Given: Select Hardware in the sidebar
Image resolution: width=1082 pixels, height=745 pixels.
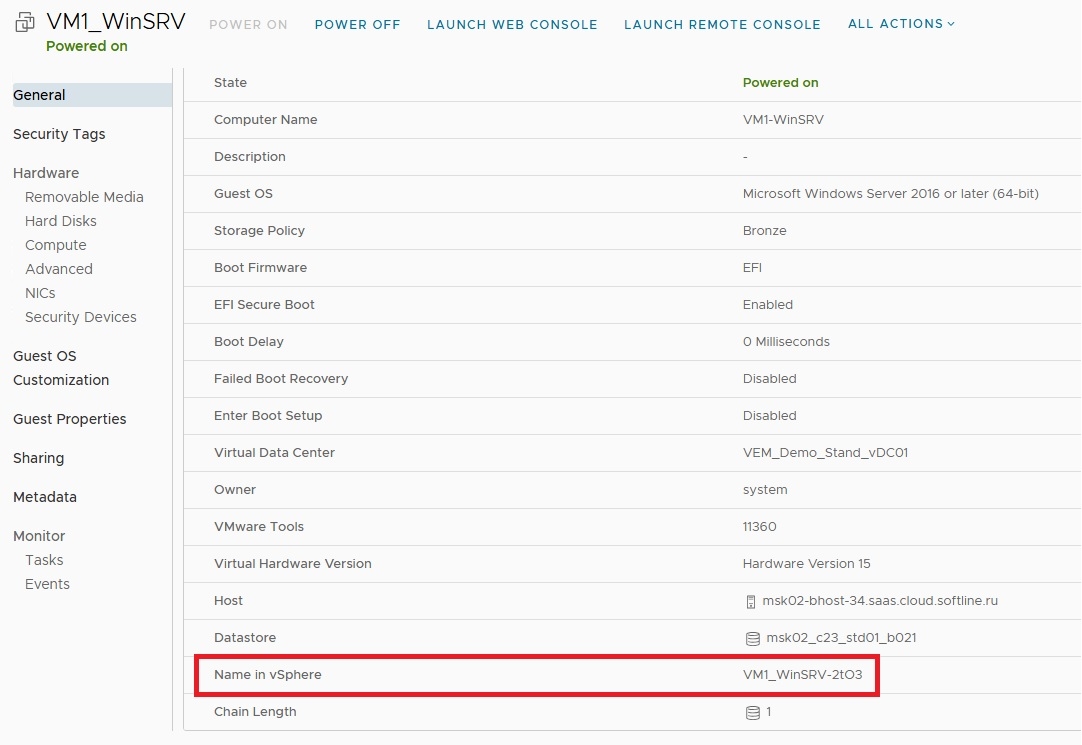Looking at the screenshot, I should [x=46, y=172].
